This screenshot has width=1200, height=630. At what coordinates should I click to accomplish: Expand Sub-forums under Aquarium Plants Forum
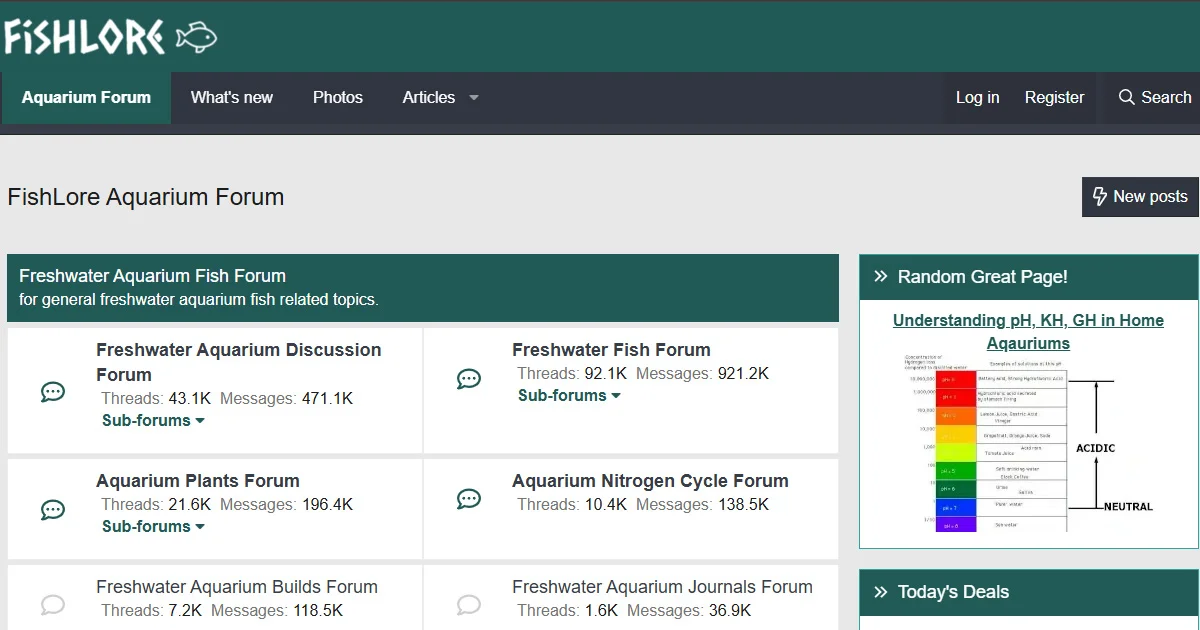click(153, 527)
